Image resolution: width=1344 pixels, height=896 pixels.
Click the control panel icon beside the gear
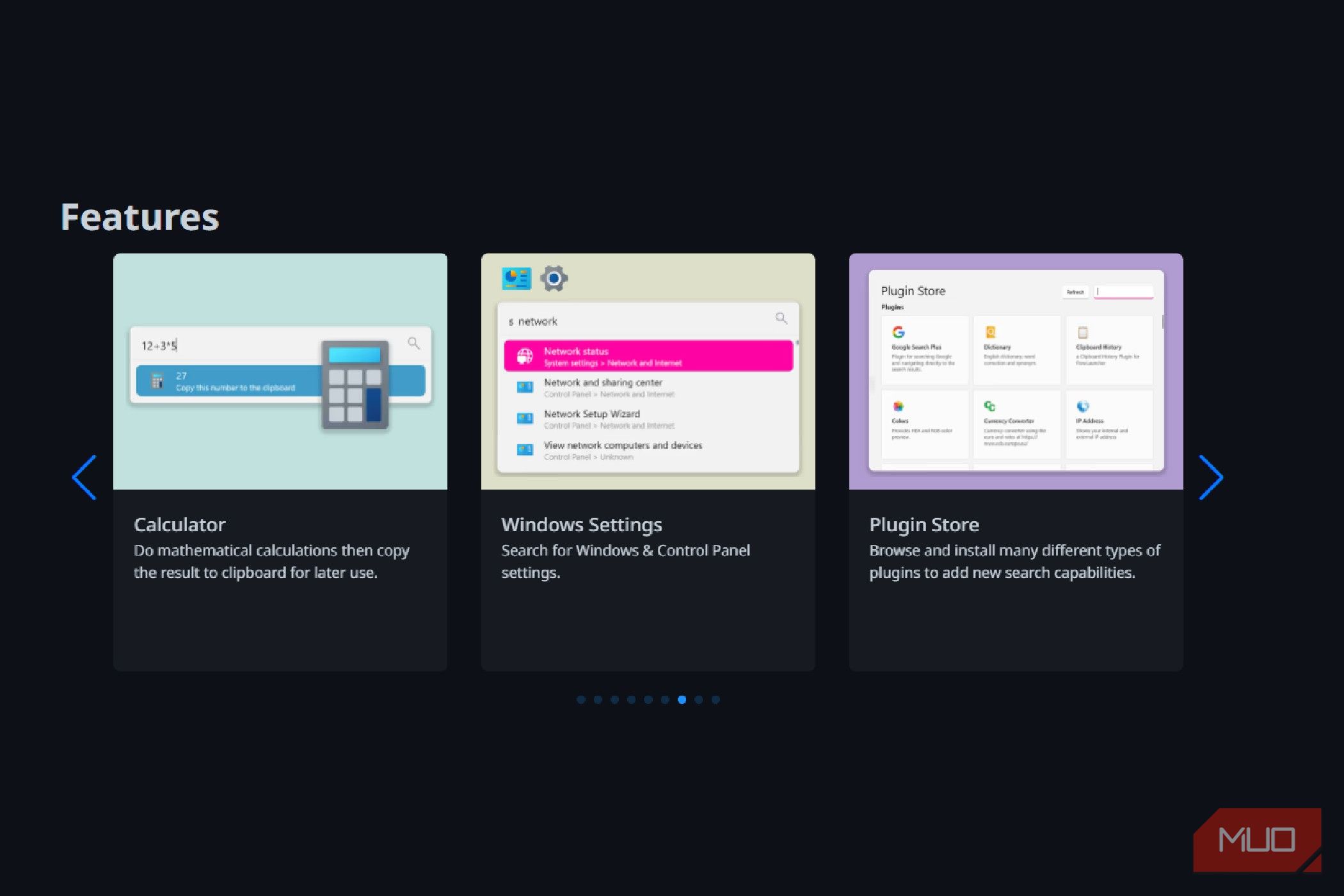click(516, 278)
